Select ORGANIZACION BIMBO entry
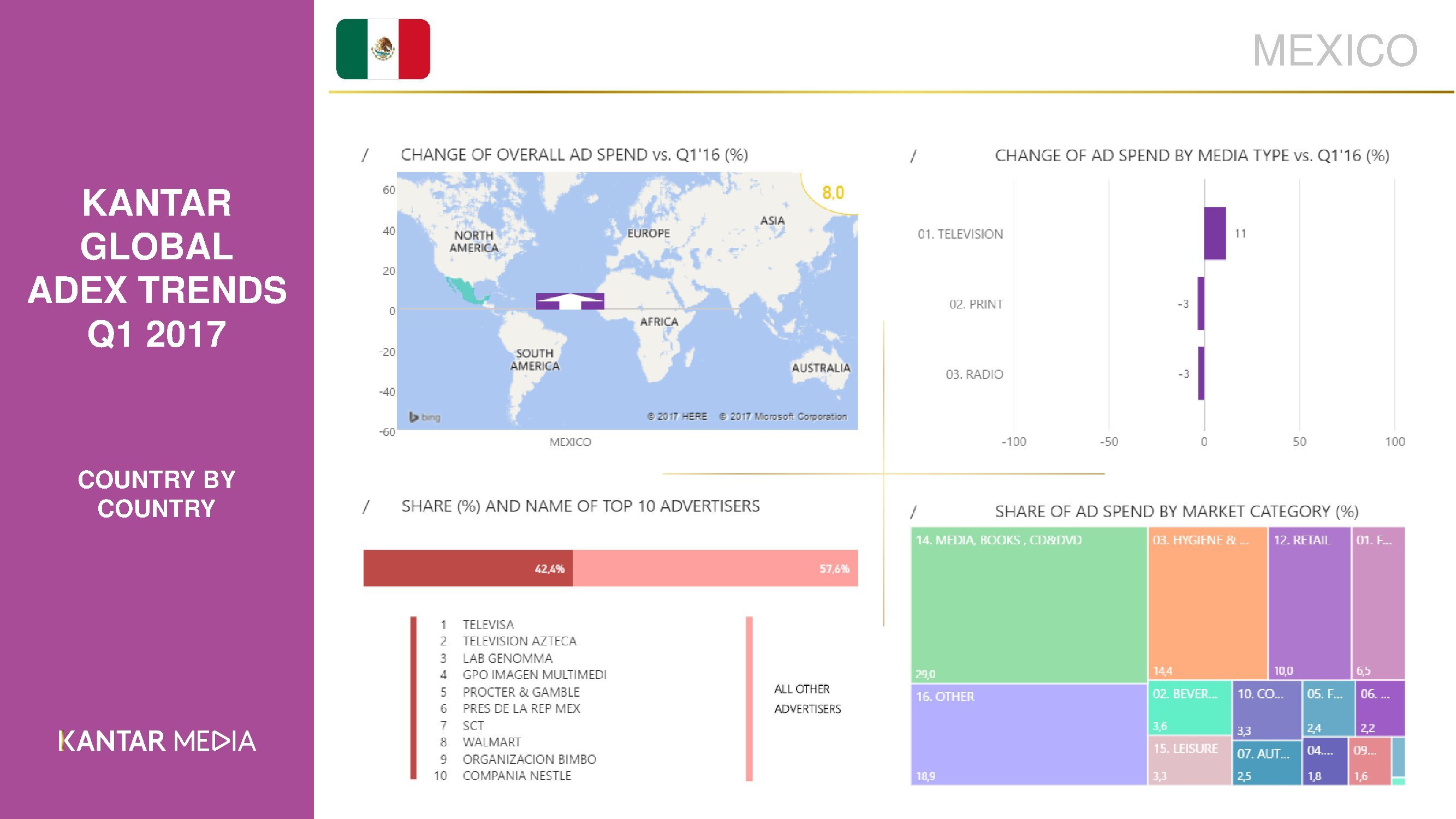This screenshot has width=1456, height=819. 530,759
